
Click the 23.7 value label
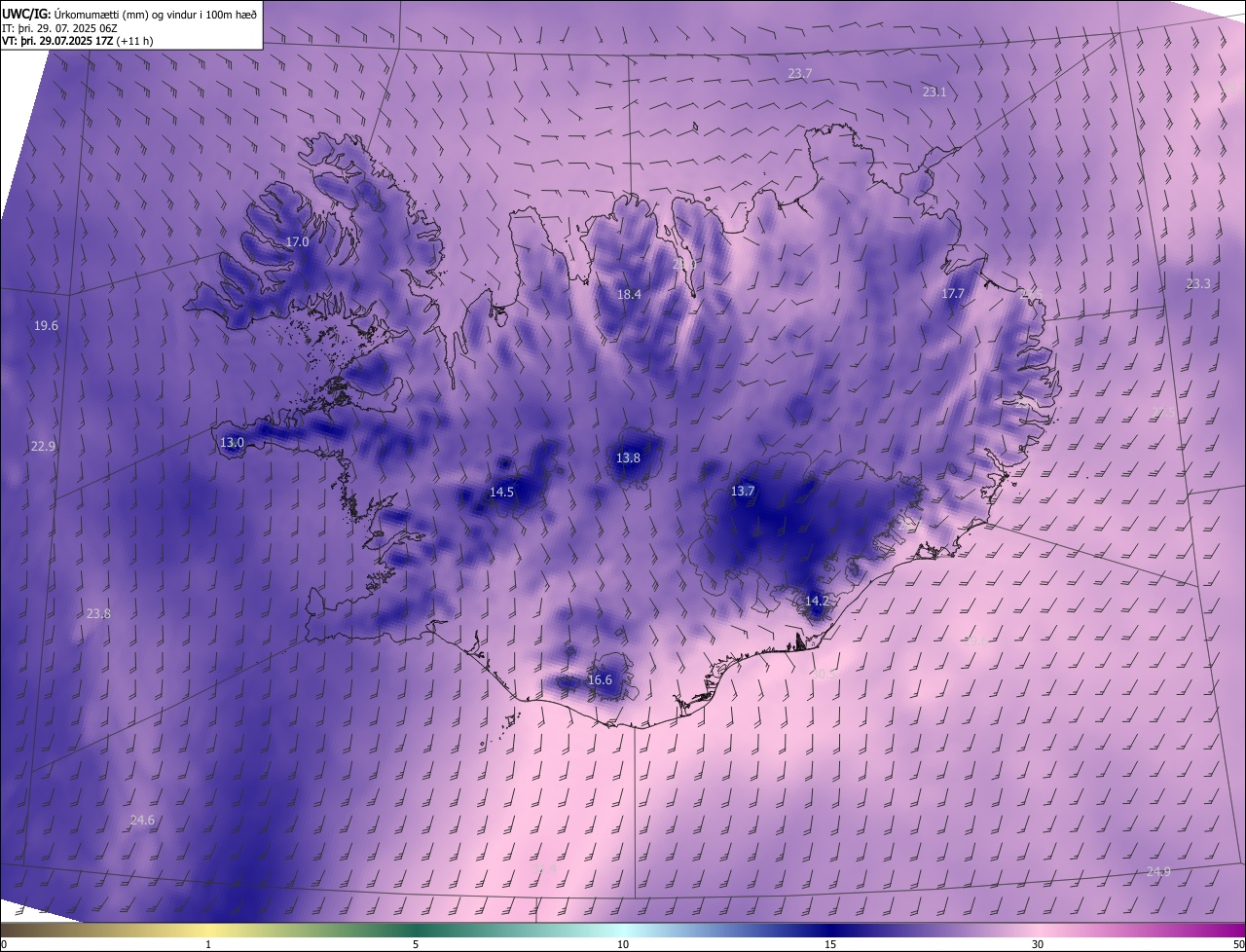(799, 73)
